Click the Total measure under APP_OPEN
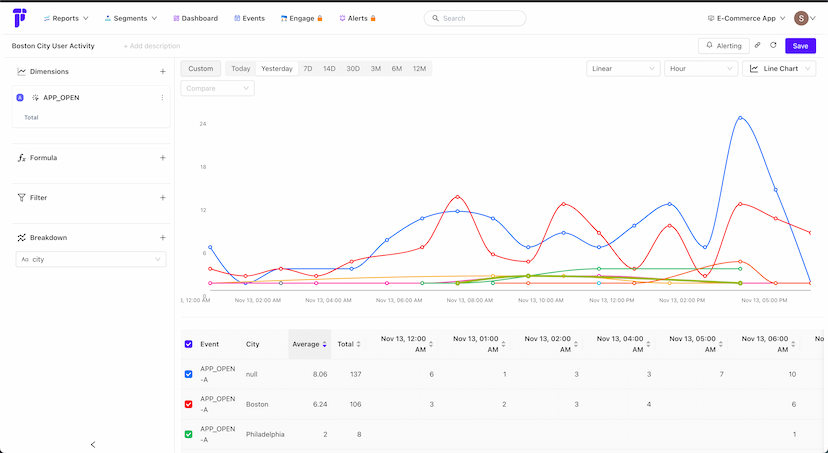 point(31,117)
